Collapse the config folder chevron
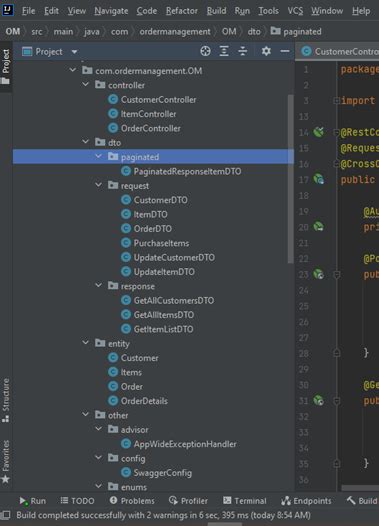This screenshot has width=379, height=526. (x=99, y=457)
